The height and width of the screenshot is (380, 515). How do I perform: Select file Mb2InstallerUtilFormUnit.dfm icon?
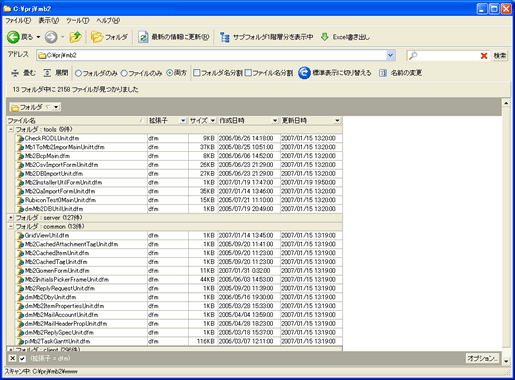point(21,183)
